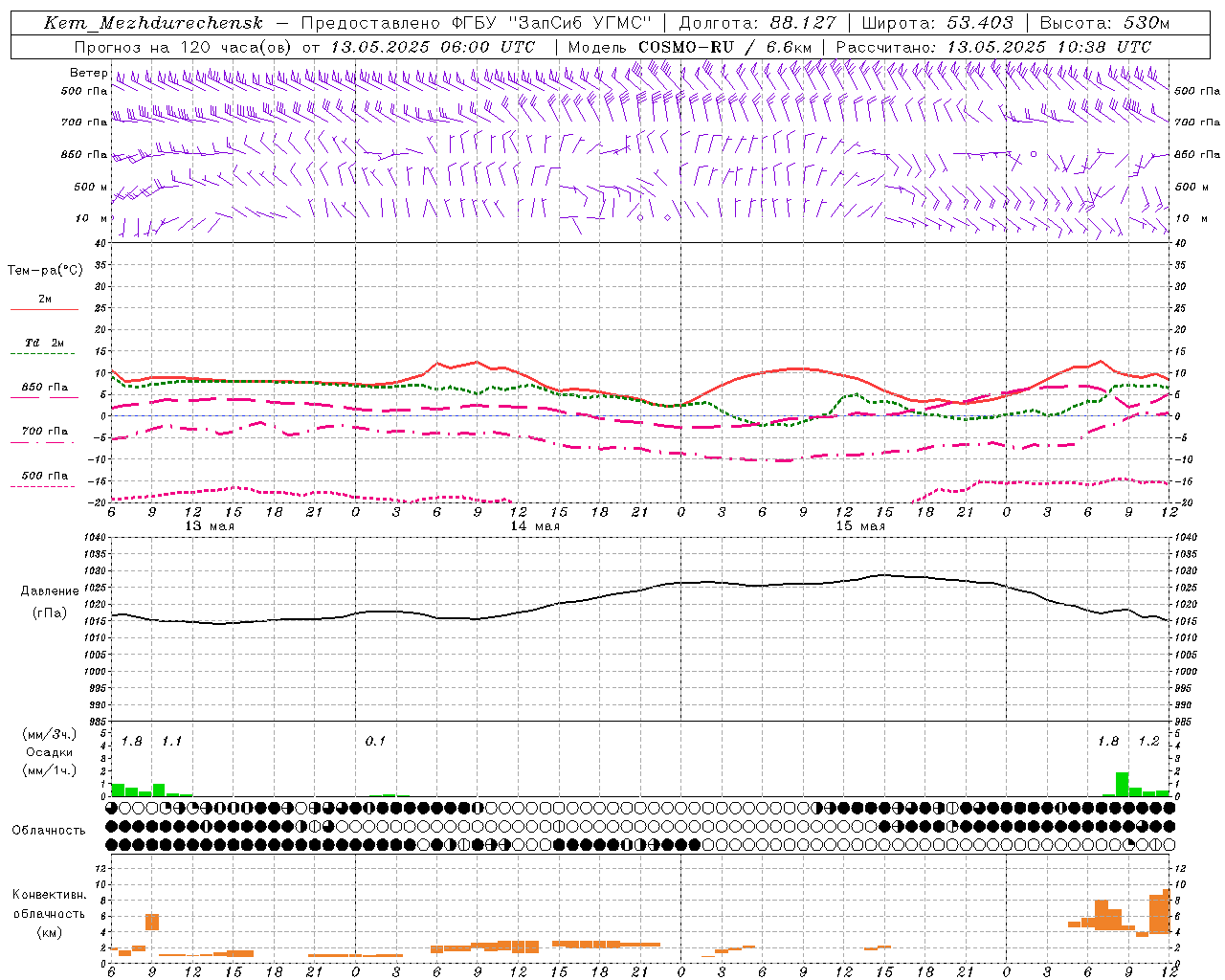Screen dimensions: 1225x980
Task: Click the (мм/3ч.) precipitation unit label
Action: pos(50,734)
